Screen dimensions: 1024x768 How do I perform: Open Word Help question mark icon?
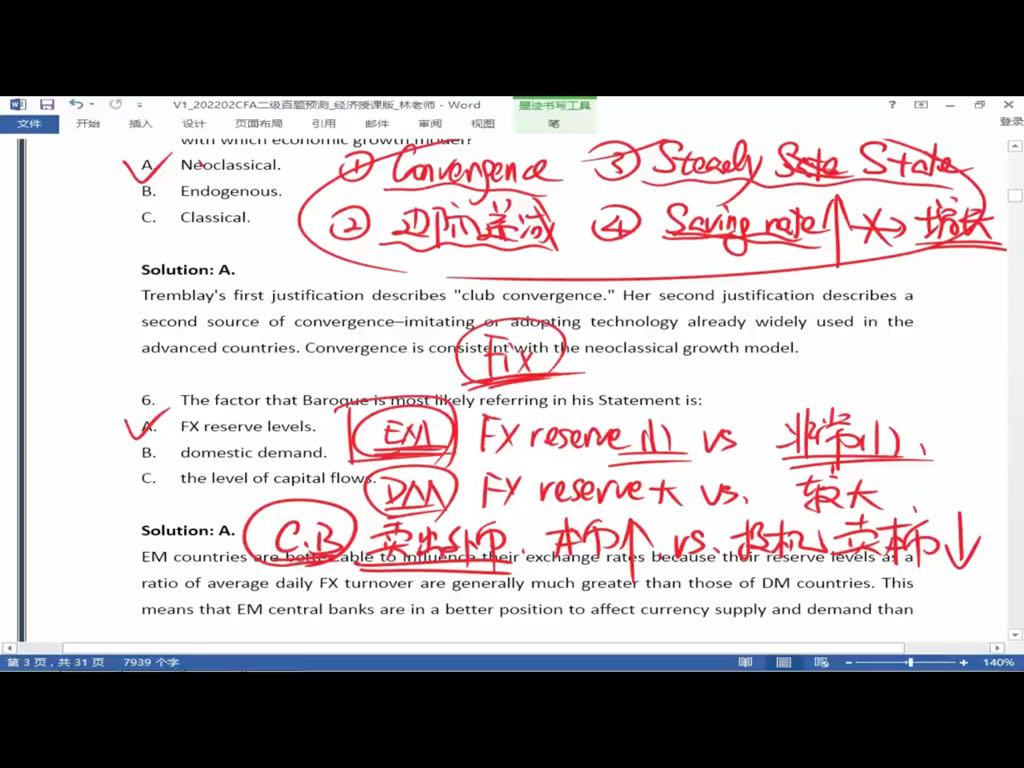click(892, 104)
